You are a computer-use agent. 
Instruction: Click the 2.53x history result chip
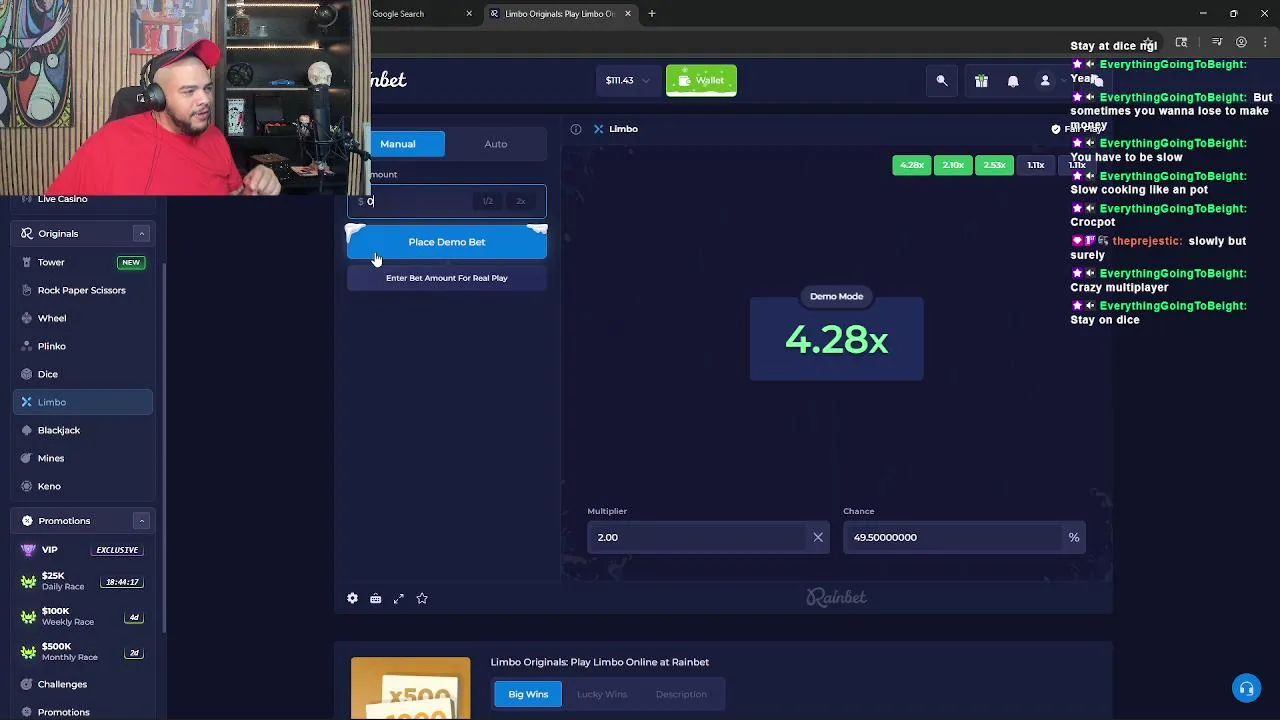pyautogui.click(x=994, y=165)
